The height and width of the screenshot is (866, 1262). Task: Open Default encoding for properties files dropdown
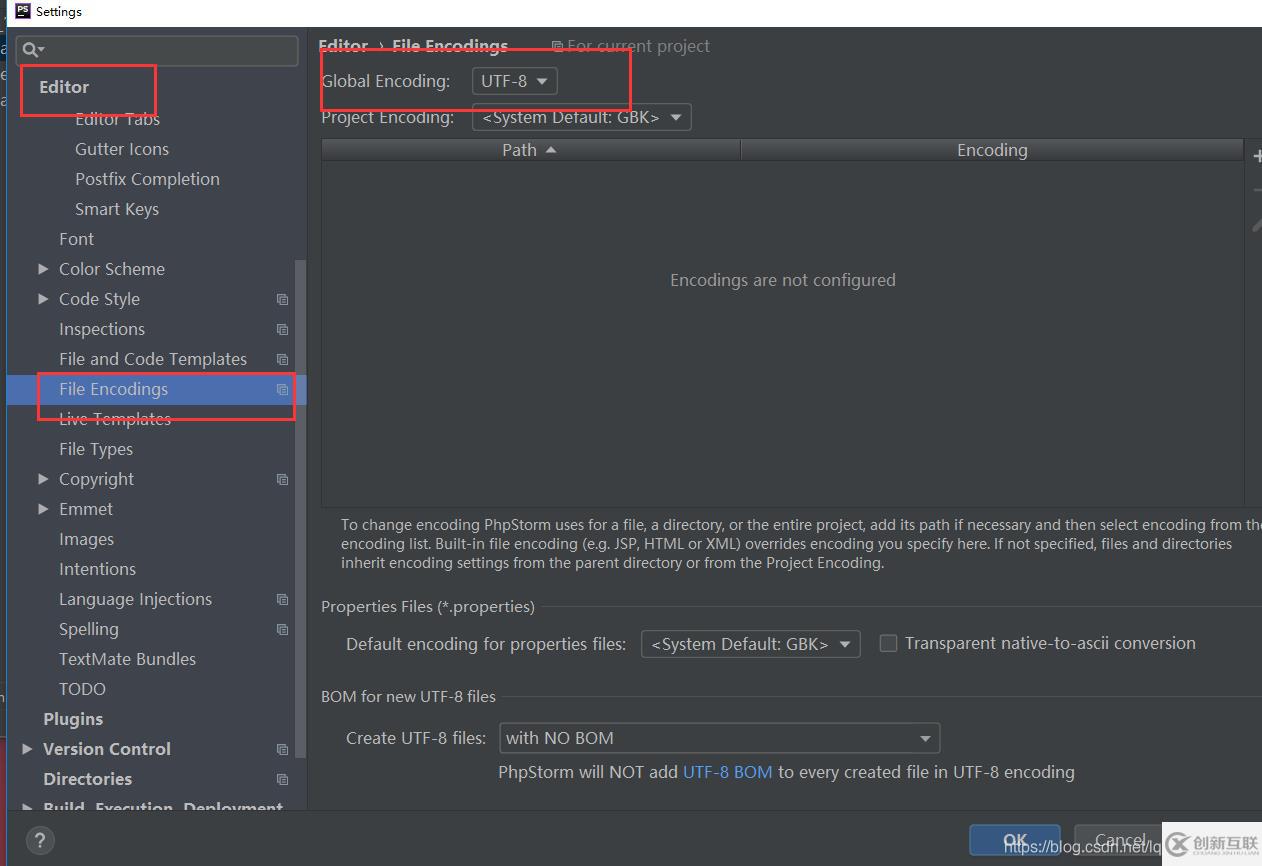(x=750, y=644)
